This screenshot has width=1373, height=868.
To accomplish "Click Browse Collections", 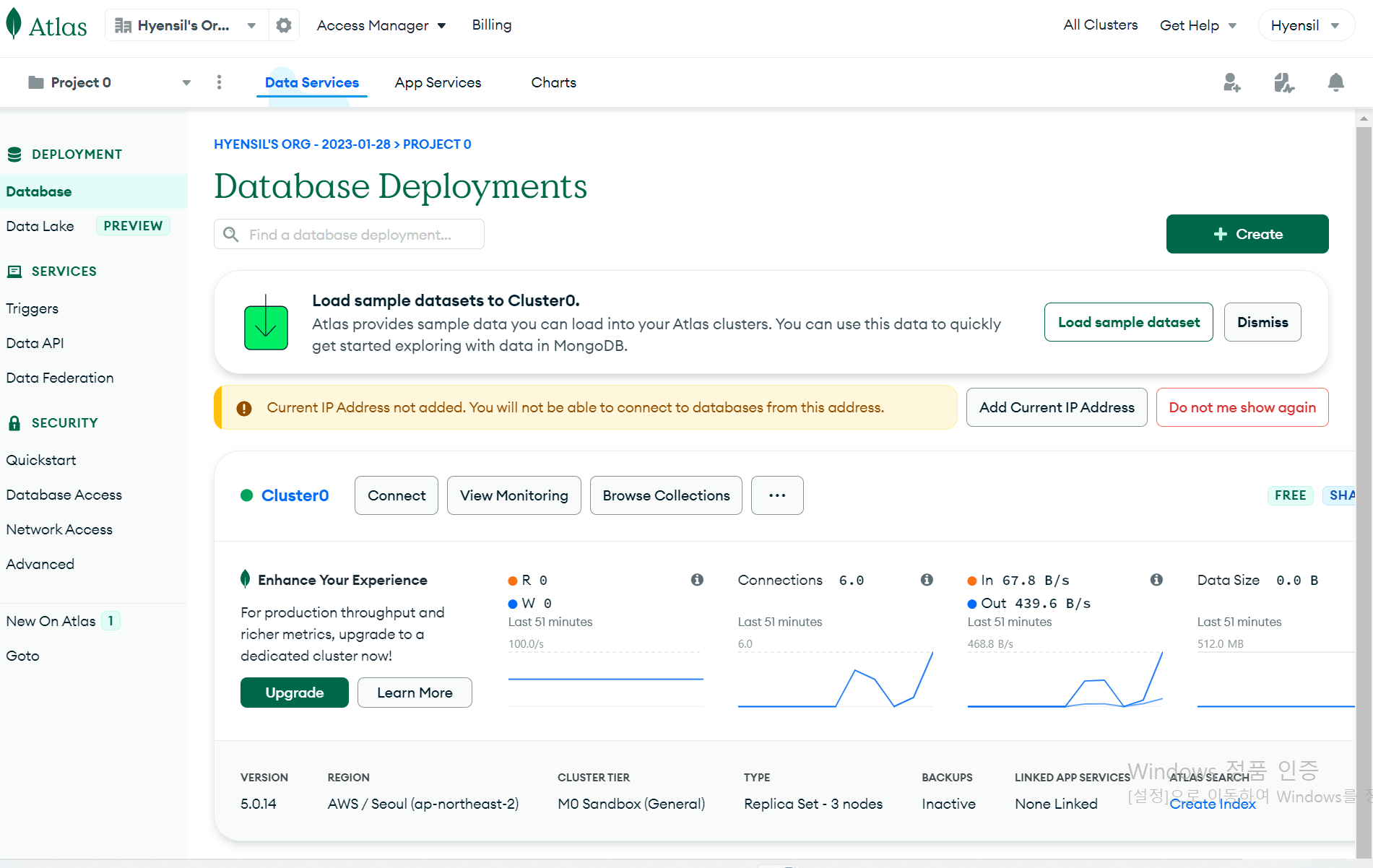I will pos(666,495).
